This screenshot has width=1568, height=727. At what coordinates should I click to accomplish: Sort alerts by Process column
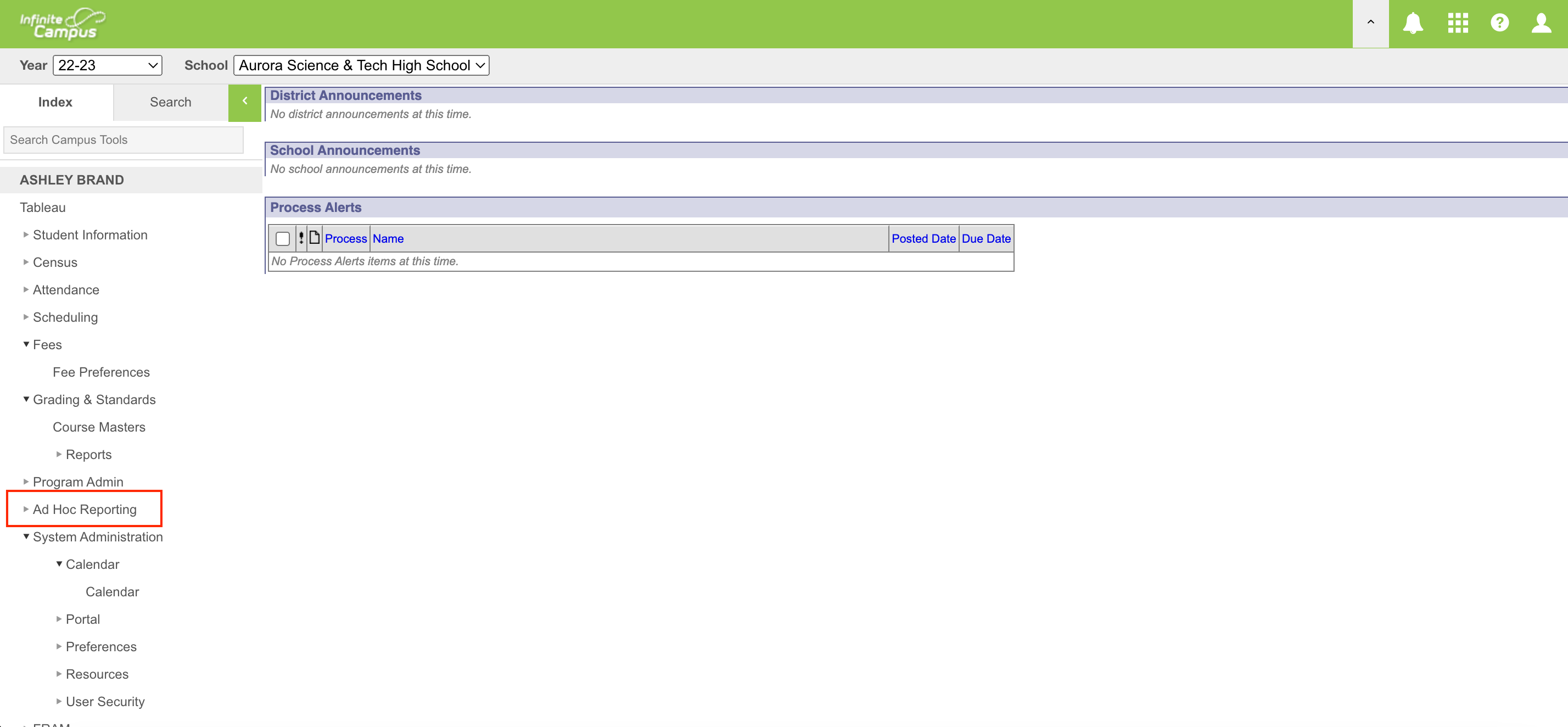click(x=346, y=239)
